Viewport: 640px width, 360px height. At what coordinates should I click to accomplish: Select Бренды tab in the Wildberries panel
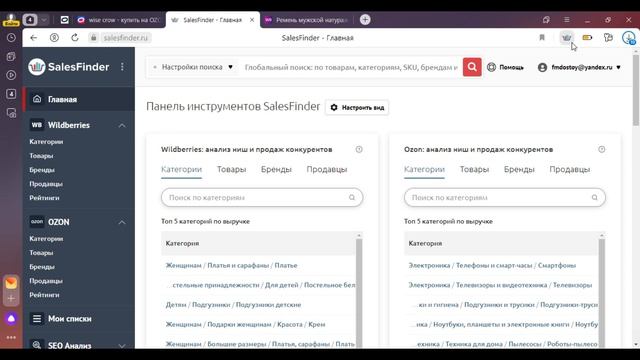tap(276, 169)
